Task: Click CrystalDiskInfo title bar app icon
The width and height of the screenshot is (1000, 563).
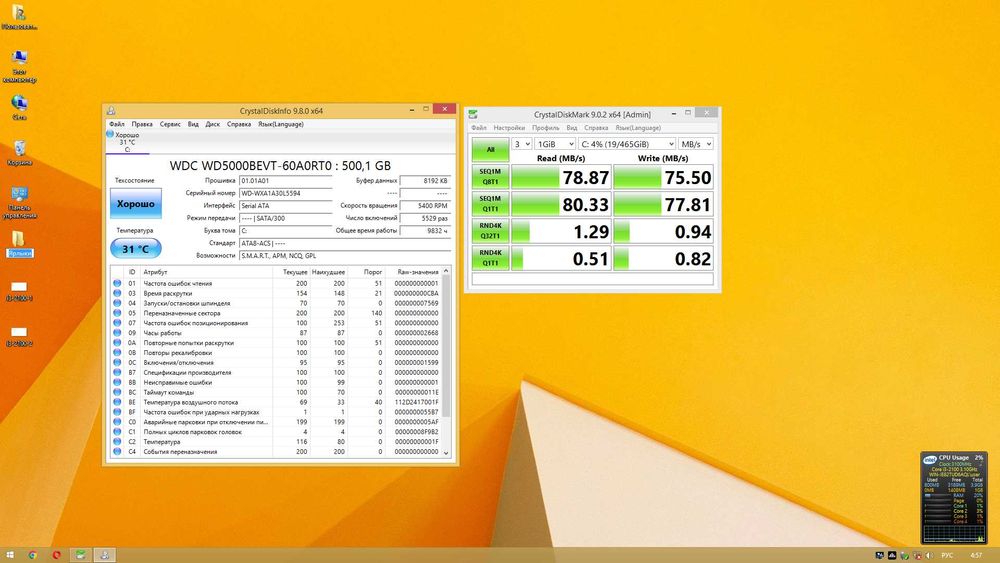Action: [x=111, y=110]
